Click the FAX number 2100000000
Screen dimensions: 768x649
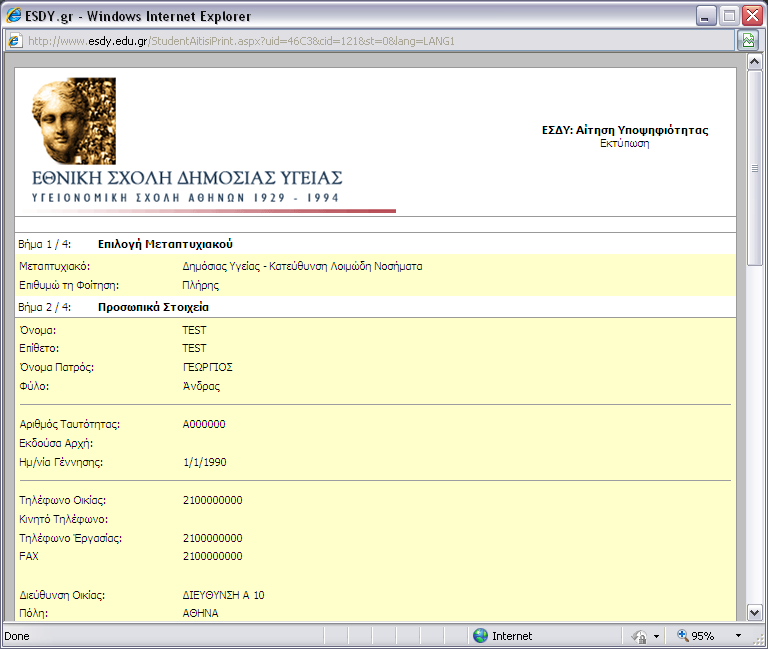pos(213,556)
